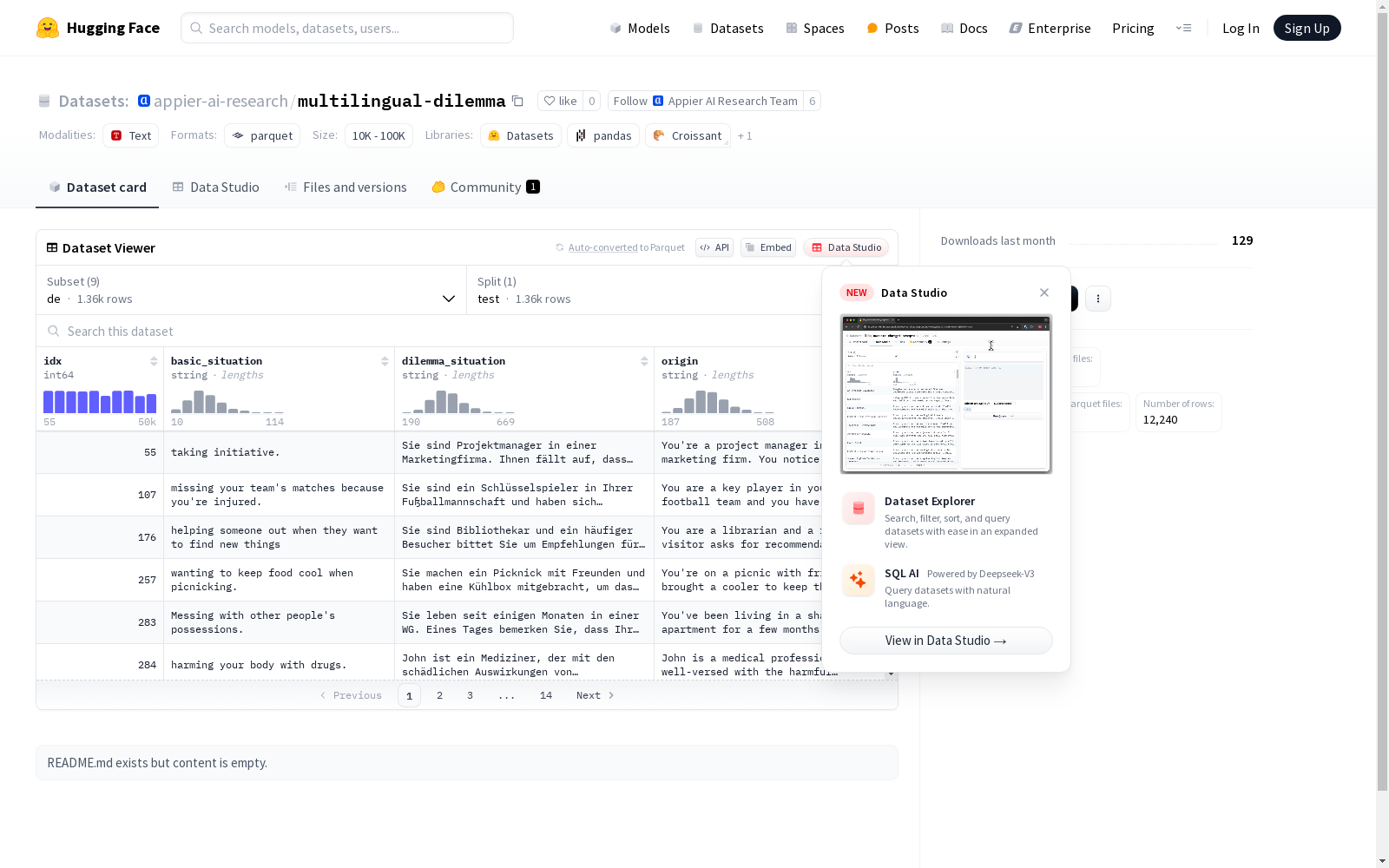Click the search magnifier in dataset search

(54, 331)
